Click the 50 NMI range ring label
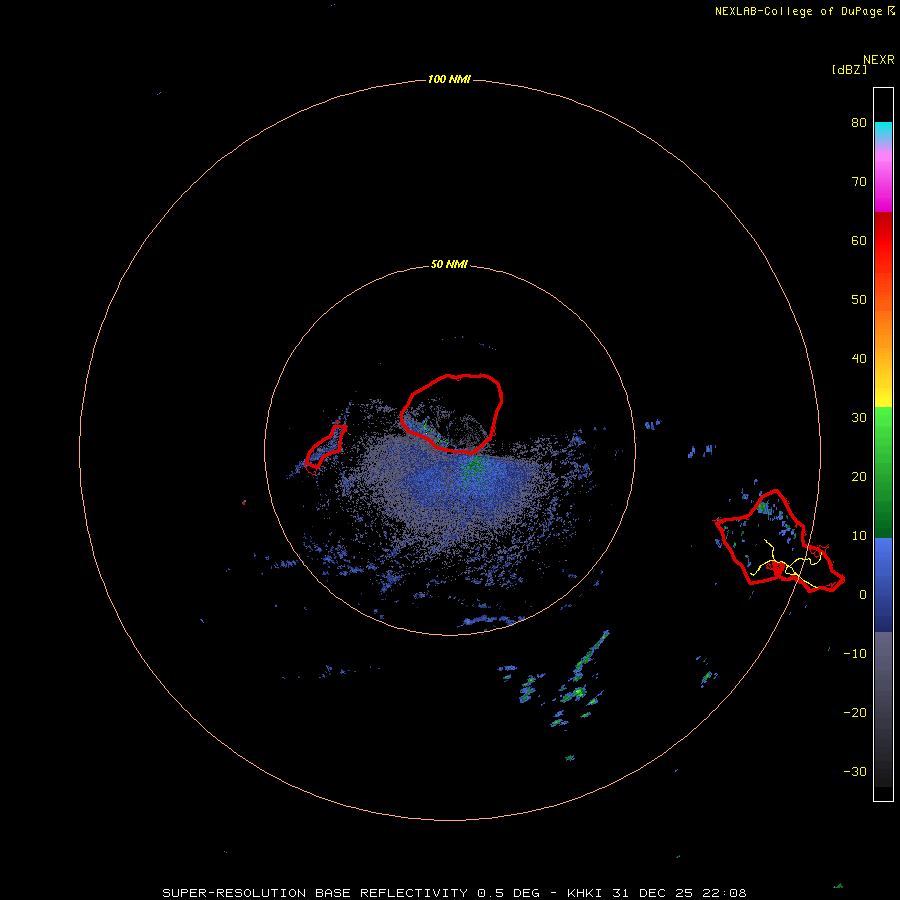 click(449, 265)
